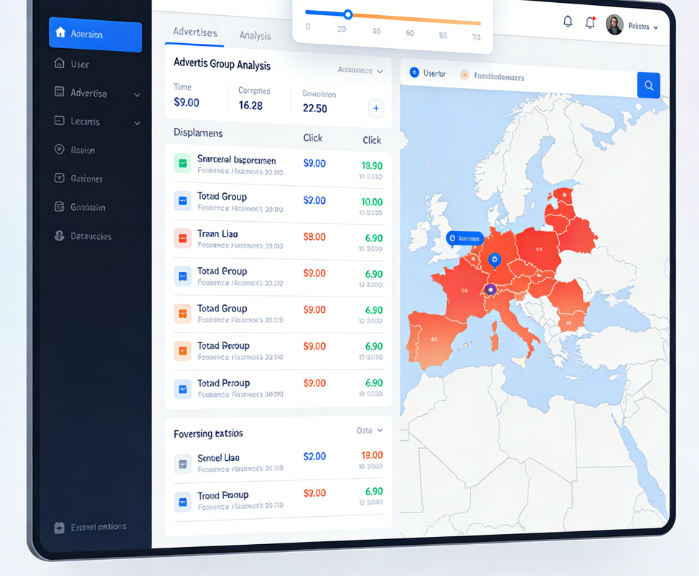Expand the Advertise sidebar menu chevron
The height and width of the screenshot is (576, 699).
click(x=137, y=94)
